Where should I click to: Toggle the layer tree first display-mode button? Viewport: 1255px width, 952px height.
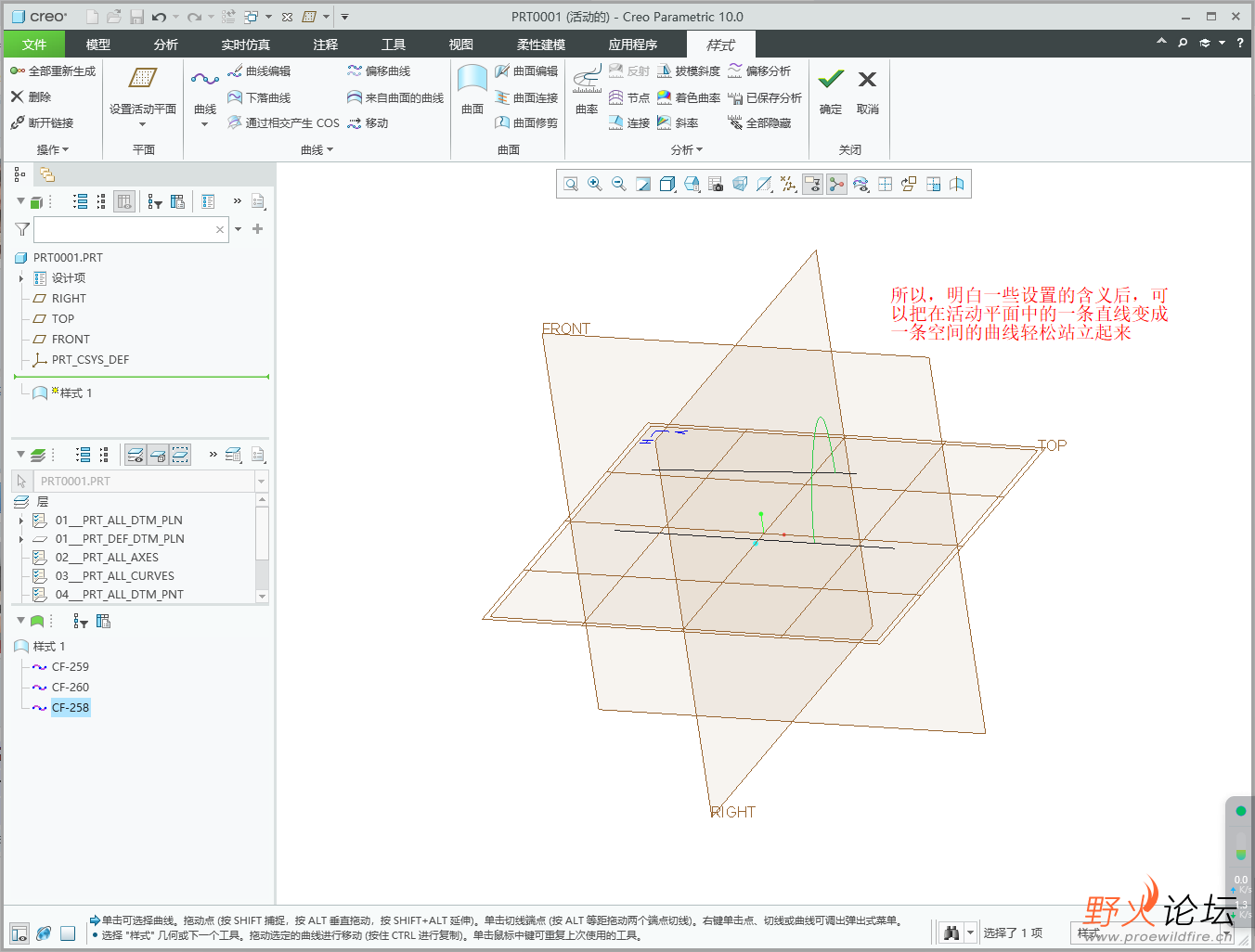136,455
